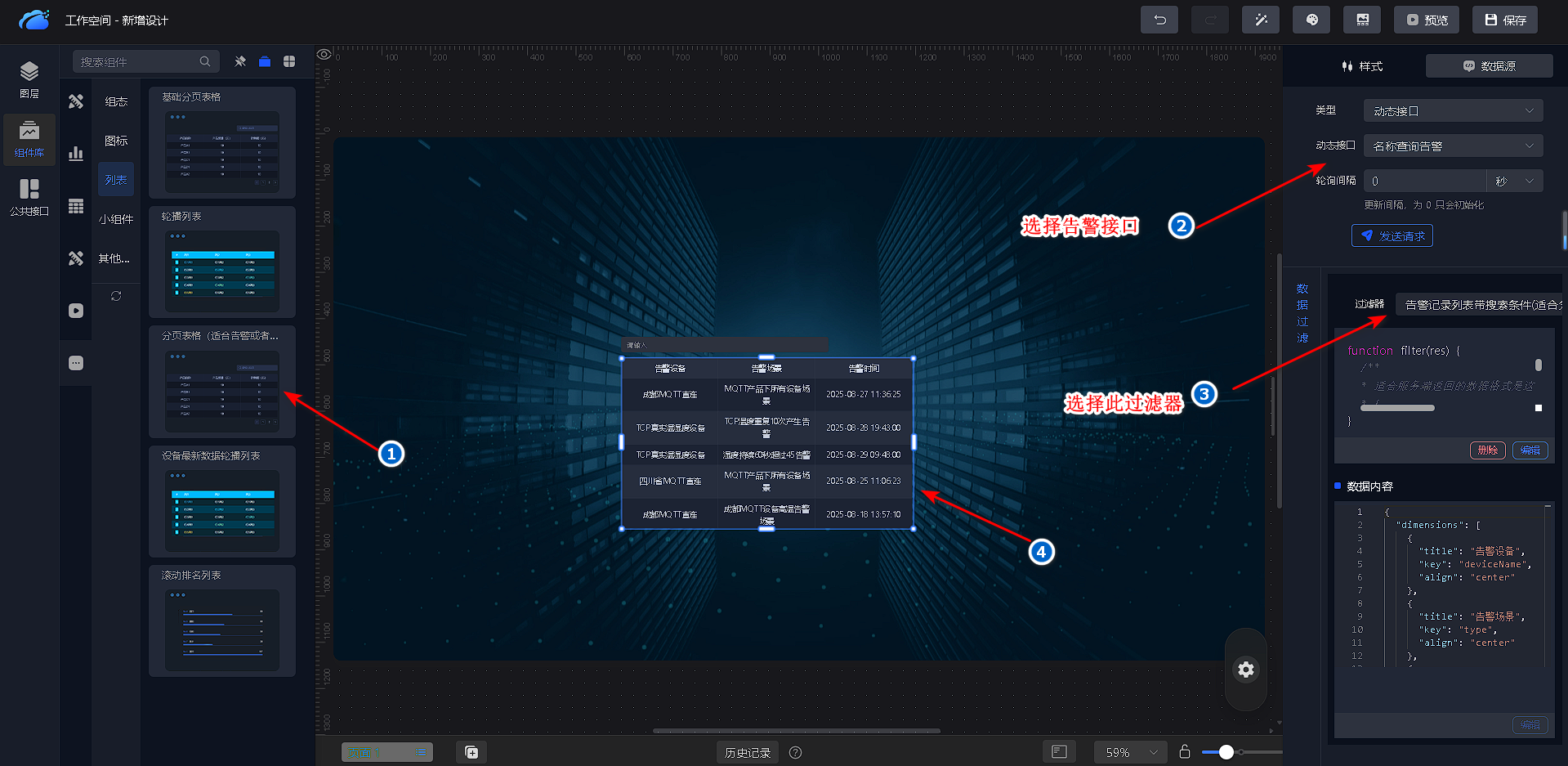1568x766 pixels.
Task: Open the 图层 layers panel
Action: pyautogui.click(x=29, y=79)
